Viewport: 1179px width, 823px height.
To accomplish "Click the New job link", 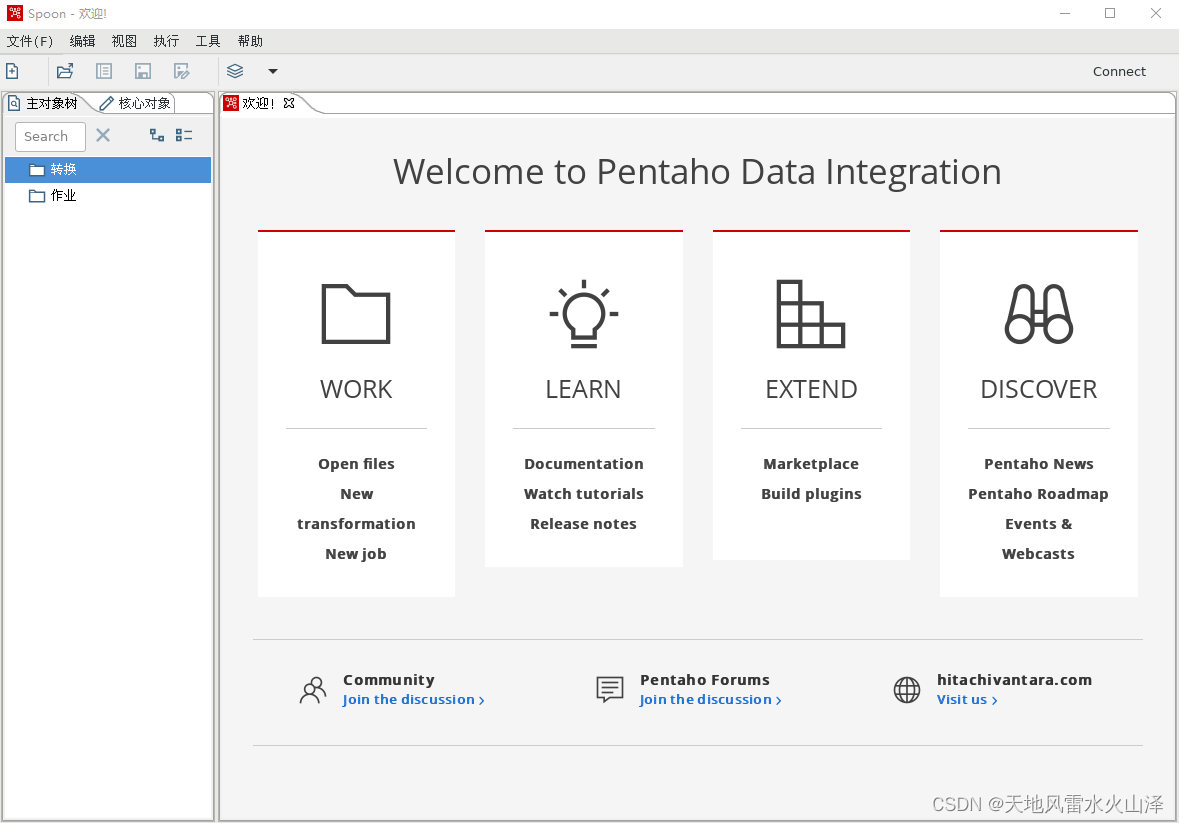I will (x=356, y=554).
